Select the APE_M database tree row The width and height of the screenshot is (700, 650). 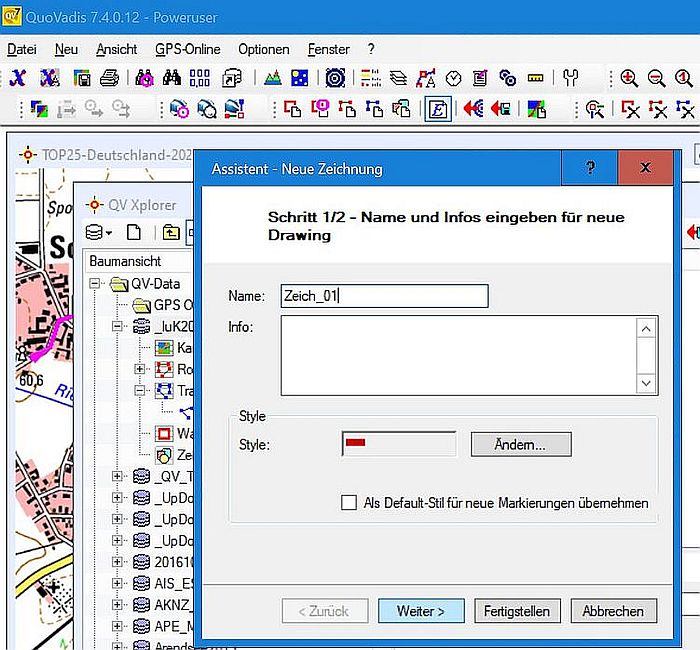[x=163, y=626]
